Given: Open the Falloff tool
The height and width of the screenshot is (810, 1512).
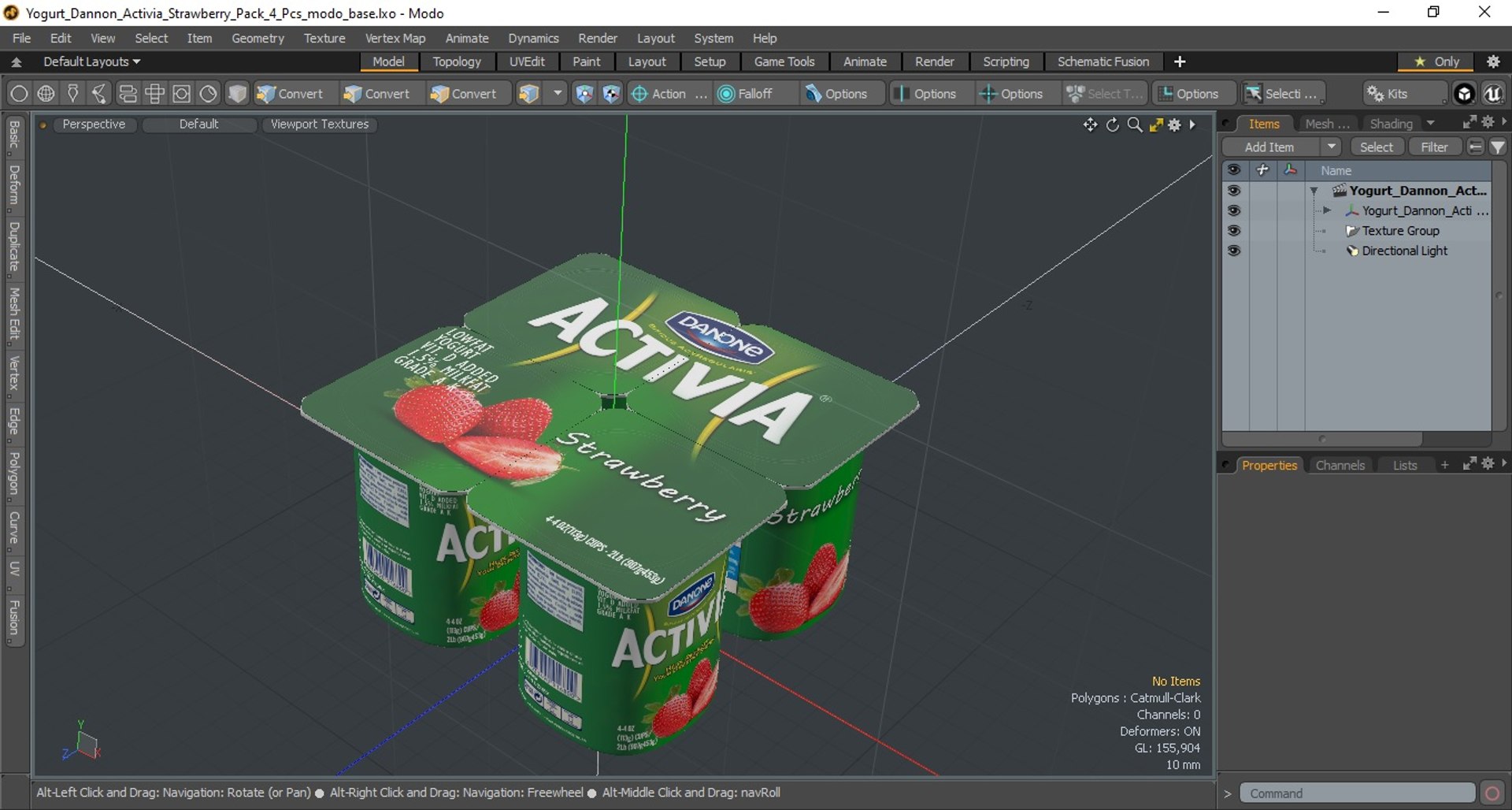Looking at the screenshot, I should point(746,94).
